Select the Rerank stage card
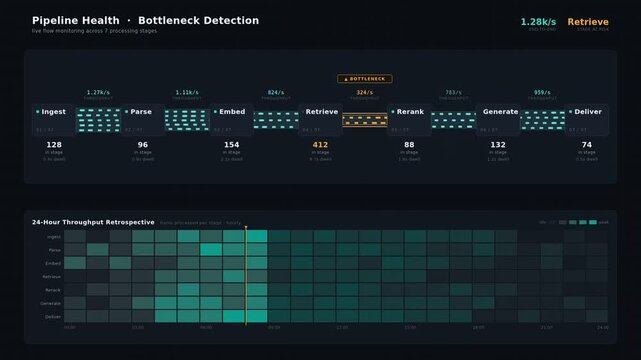Image resolution: width=641 pixels, height=360 pixels. [409, 120]
